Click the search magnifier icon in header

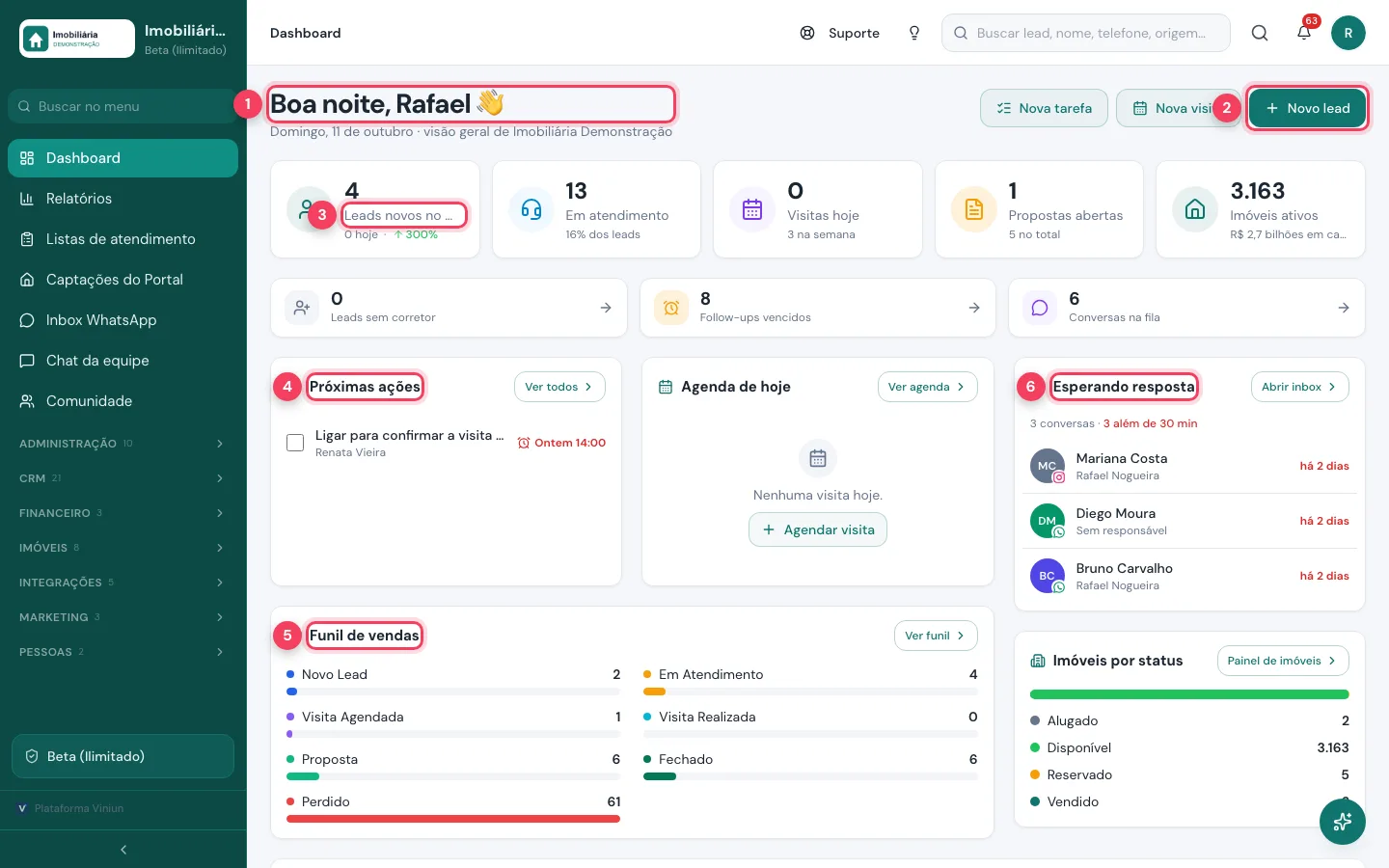1260,33
